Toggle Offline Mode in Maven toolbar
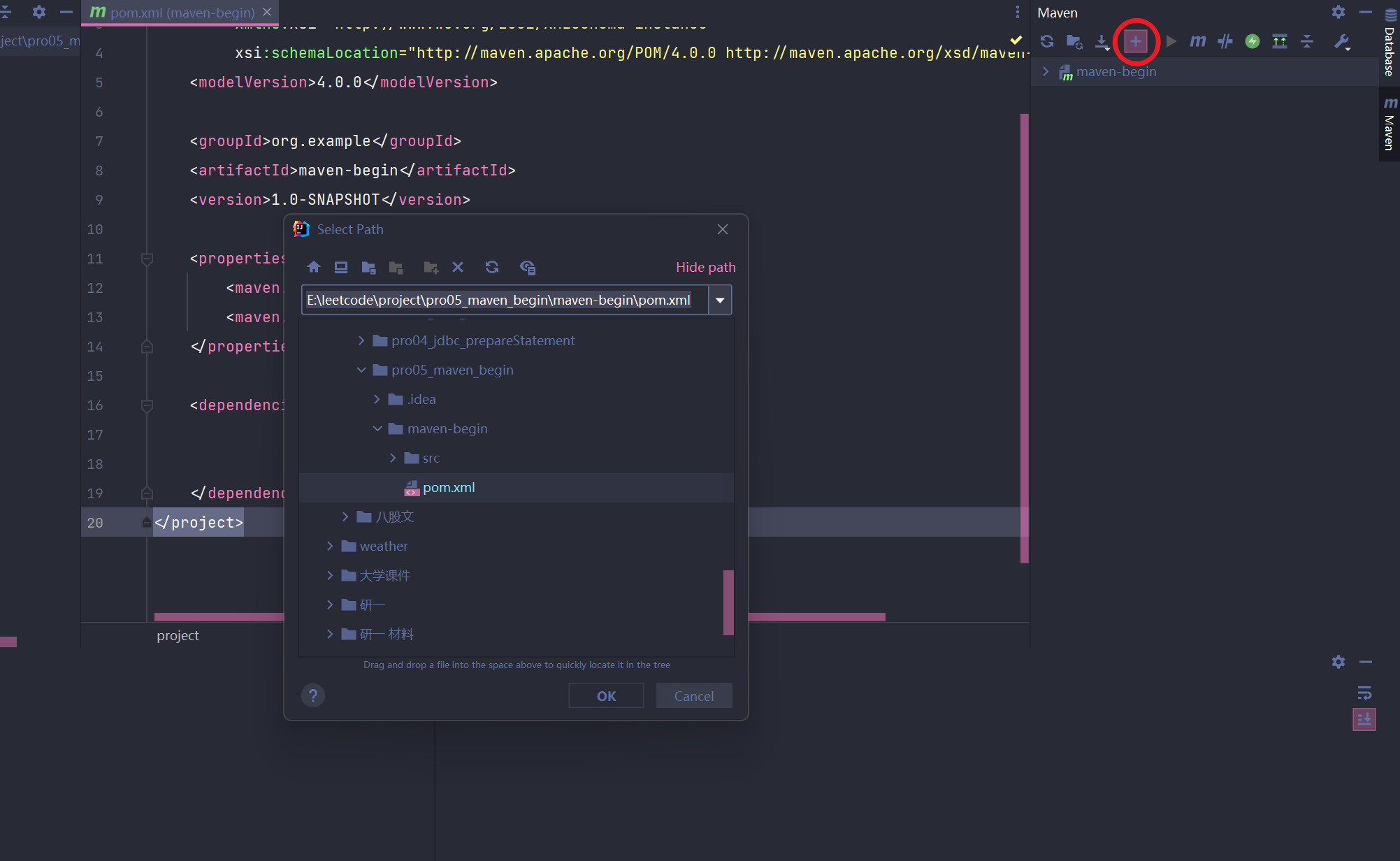Screen dimensions: 1400x861 click(1225, 41)
